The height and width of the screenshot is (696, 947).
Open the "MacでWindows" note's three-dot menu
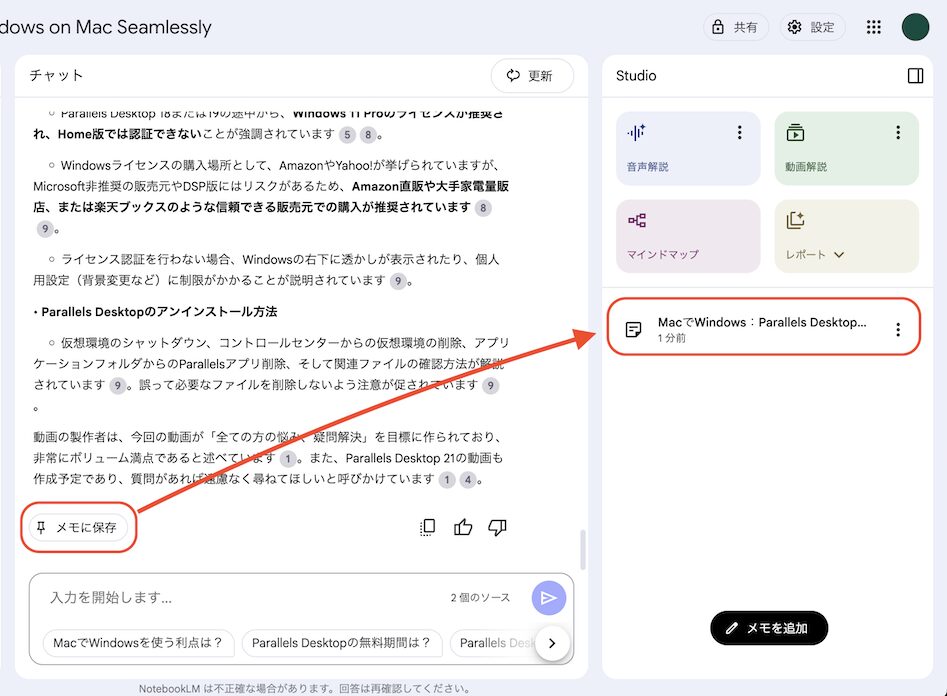(x=898, y=329)
